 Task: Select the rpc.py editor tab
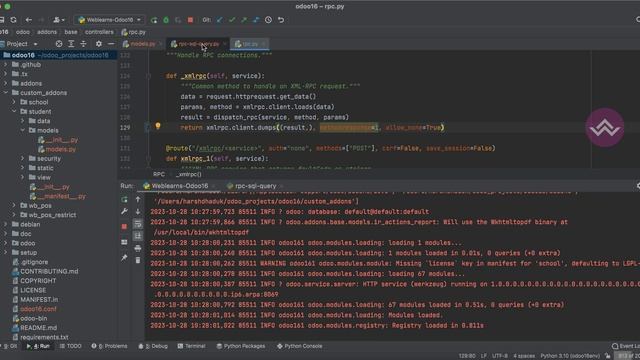[249, 44]
